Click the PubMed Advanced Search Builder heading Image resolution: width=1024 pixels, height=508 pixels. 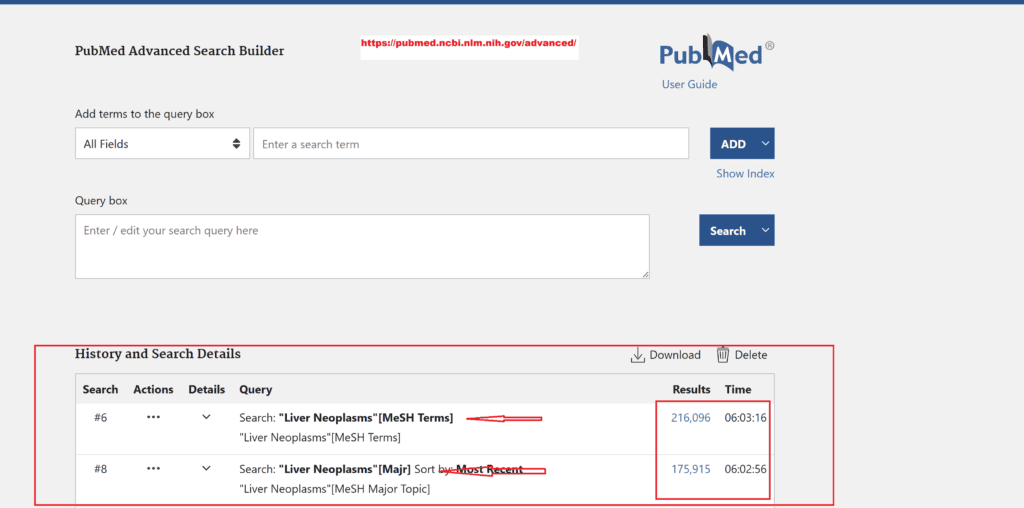click(x=180, y=51)
